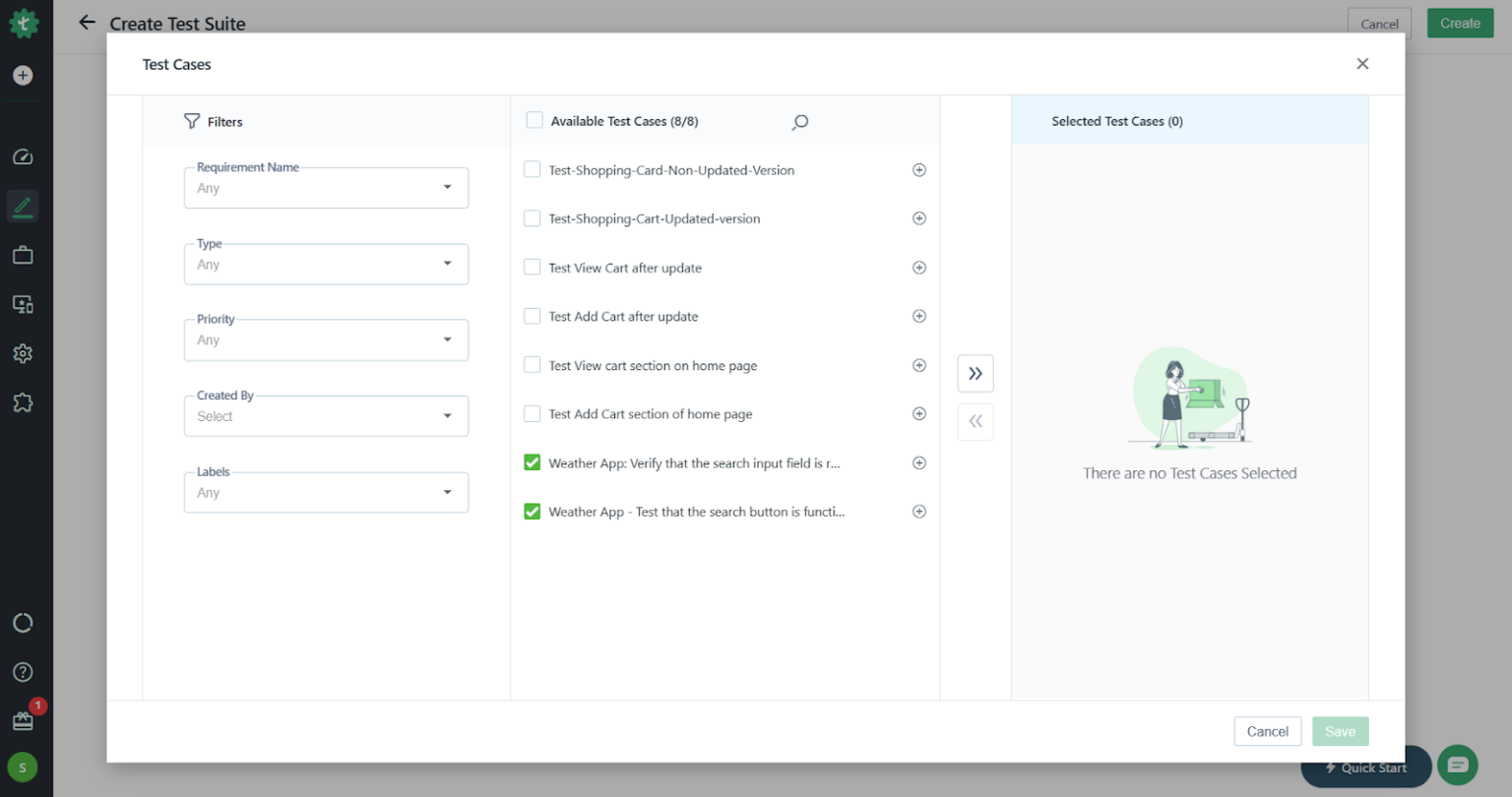The image size is (1512, 797).
Task: Move selected items right with double-chevron button
Action: coord(975,373)
